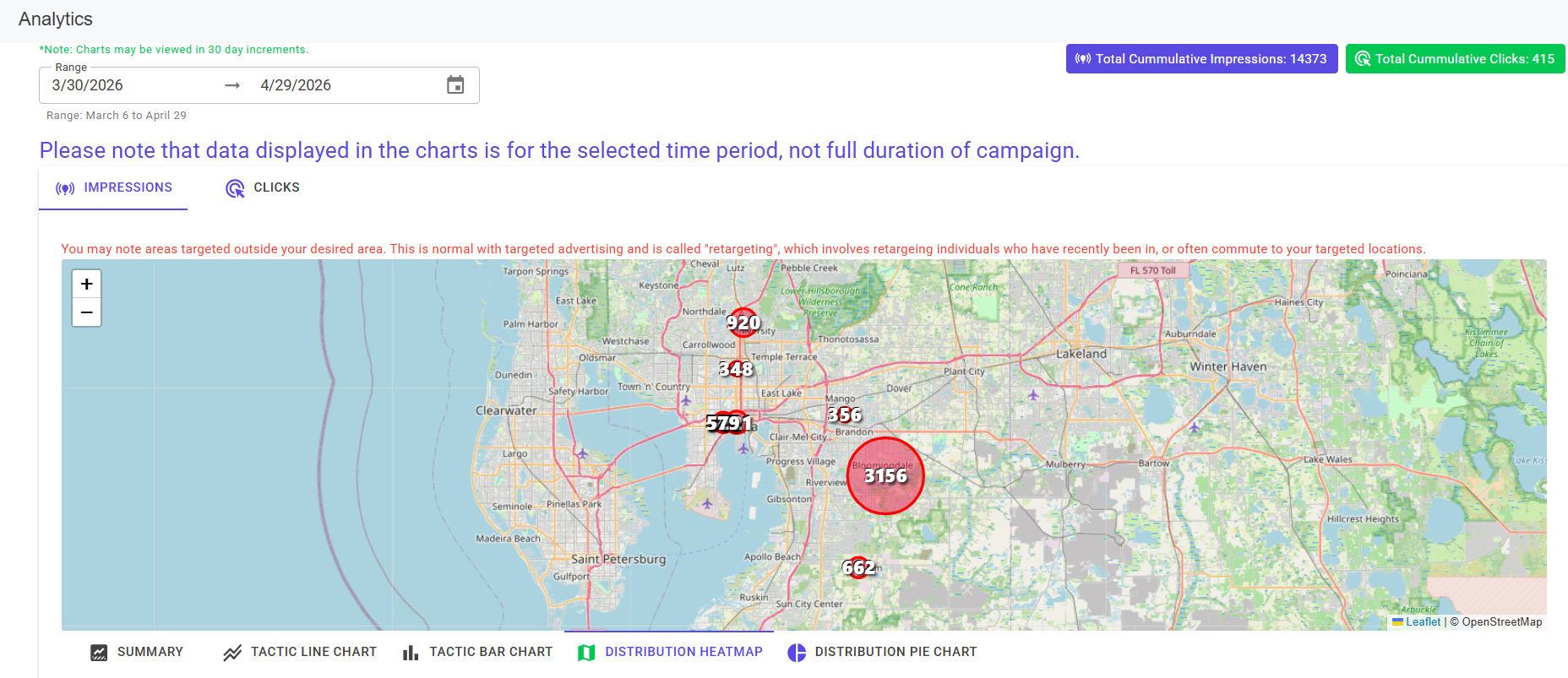Click the Summary chart icon
This screenshot has height=678, width=1568.
click(x=99, y=653)
